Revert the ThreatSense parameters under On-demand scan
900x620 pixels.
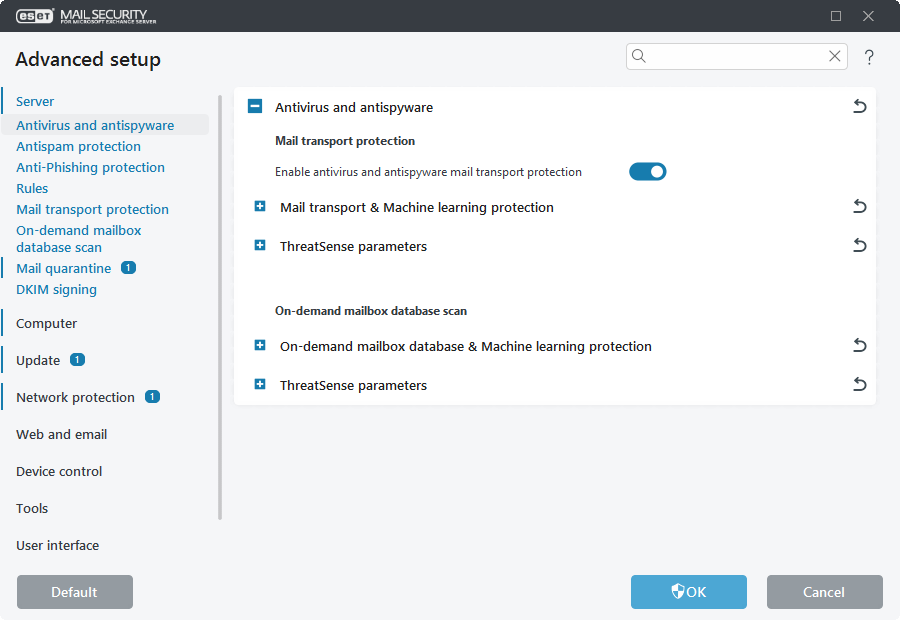[x=859, y=384]
